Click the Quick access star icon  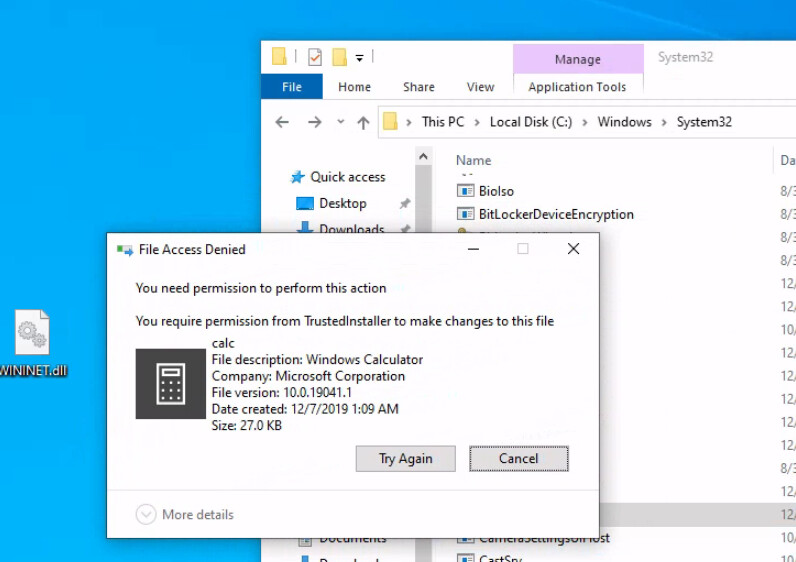click(297, 177)
